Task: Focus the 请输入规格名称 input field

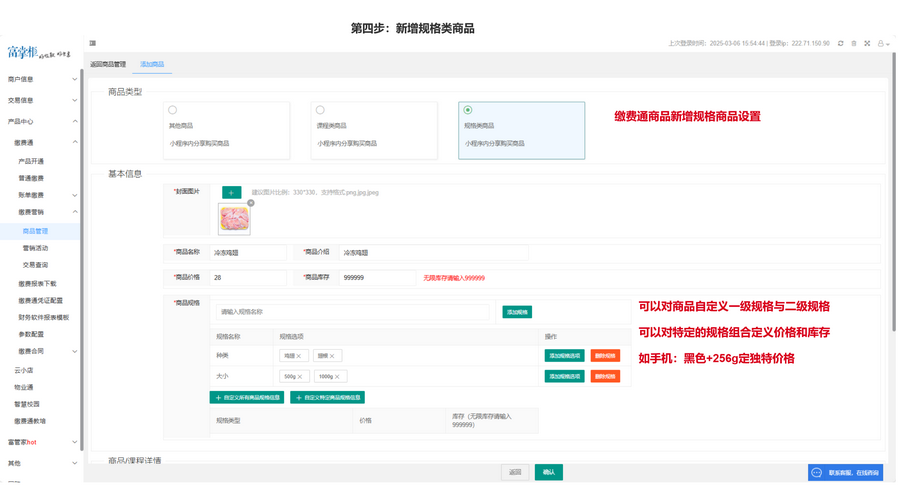Action: tap(352, 312)
